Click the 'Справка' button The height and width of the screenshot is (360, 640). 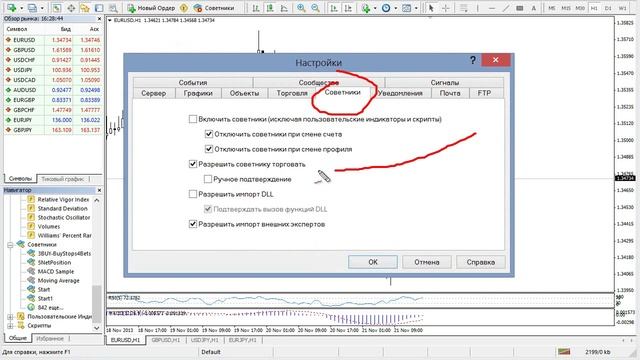(x=480, y=262)
